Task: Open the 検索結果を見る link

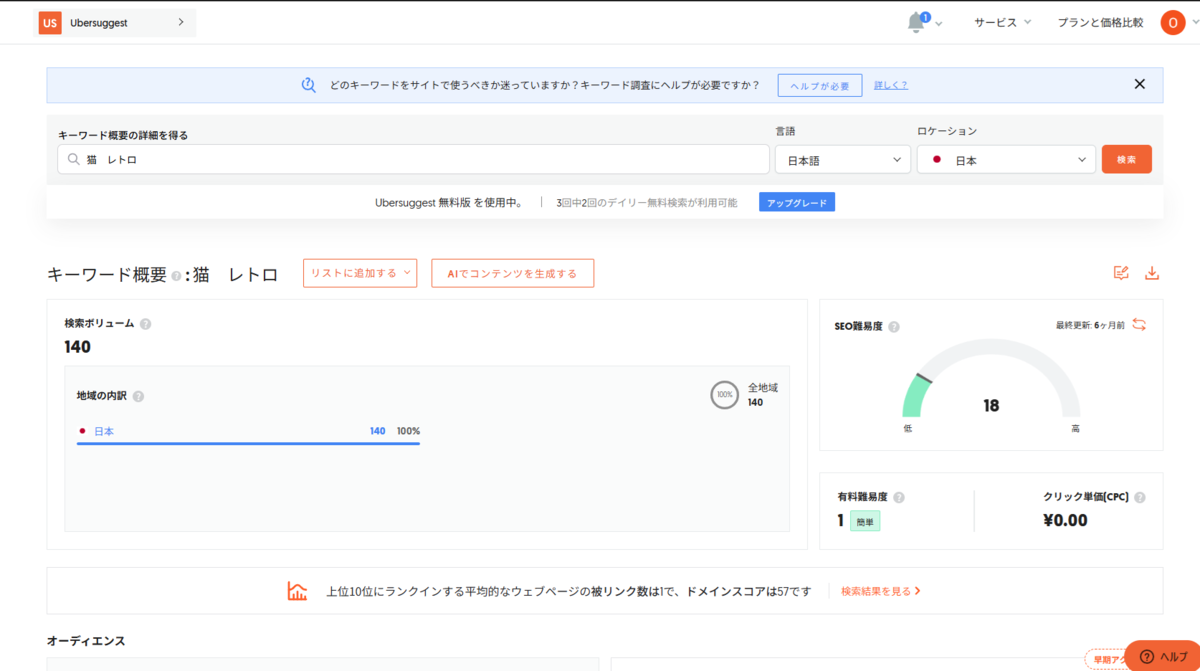Action: (881, 591)
